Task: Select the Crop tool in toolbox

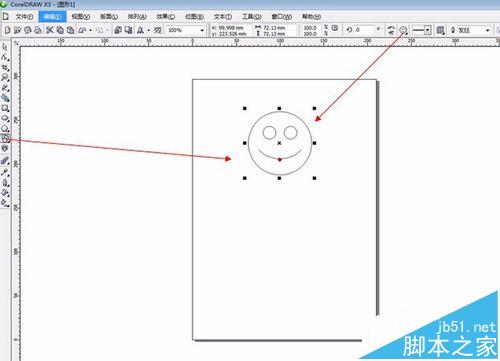Action: tap(5, 67)
